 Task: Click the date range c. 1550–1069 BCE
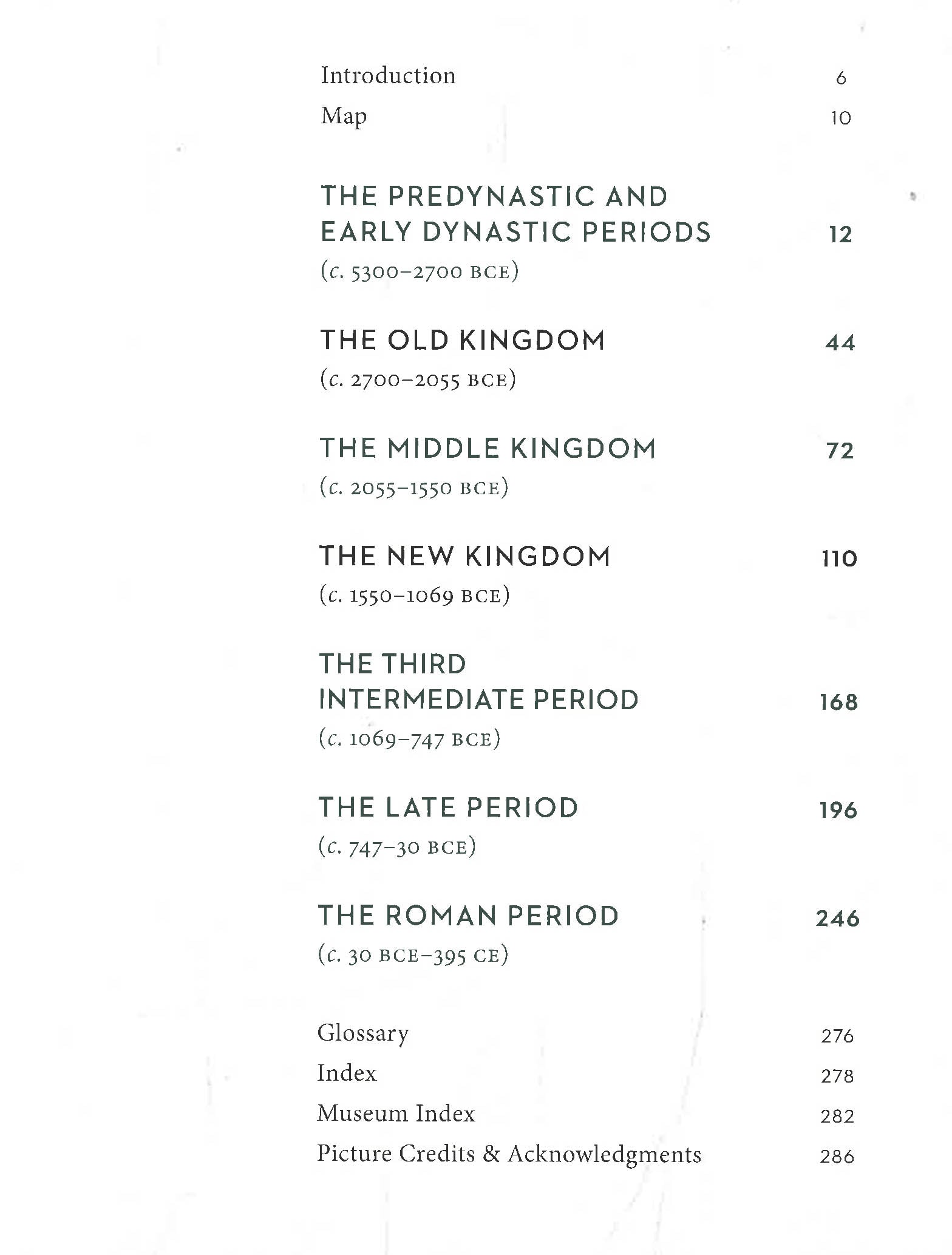[415, 596]
